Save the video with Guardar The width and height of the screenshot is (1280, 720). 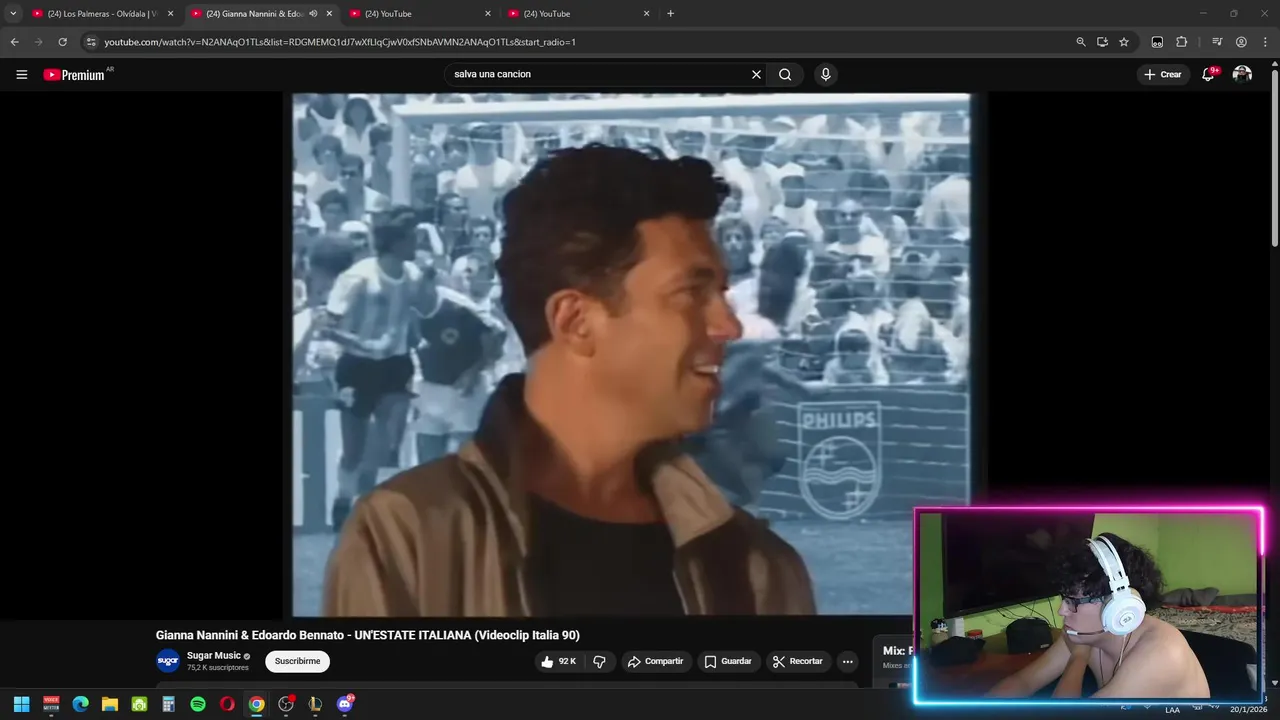coord(728,661)
